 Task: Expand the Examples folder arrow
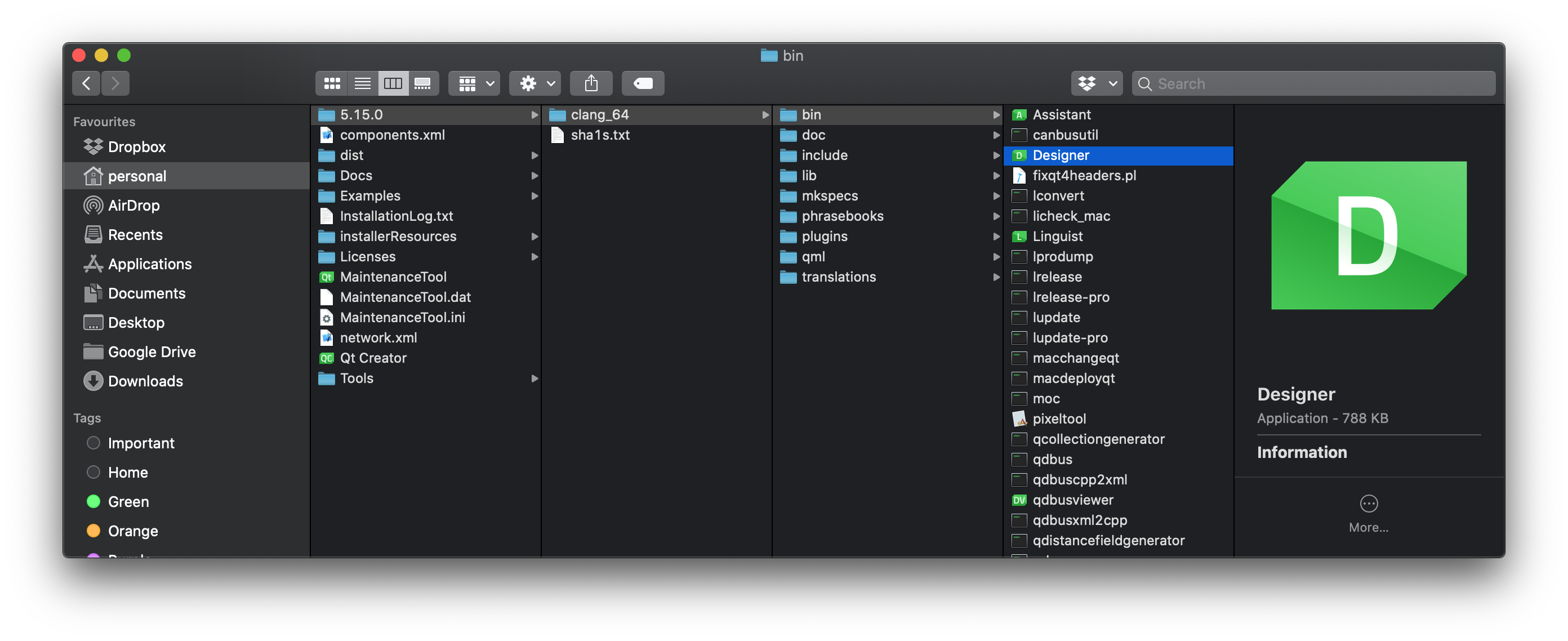coord(534,196)
